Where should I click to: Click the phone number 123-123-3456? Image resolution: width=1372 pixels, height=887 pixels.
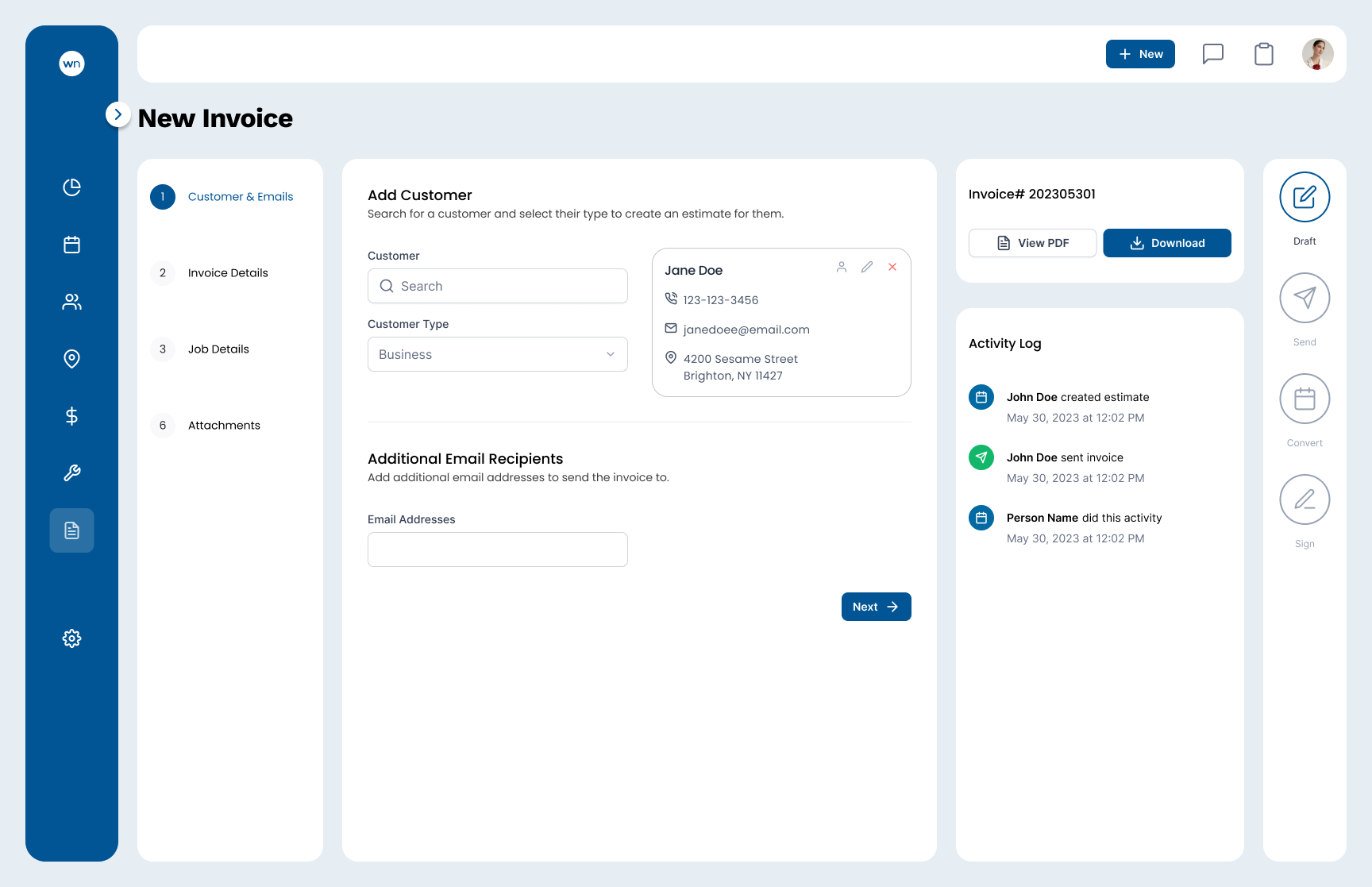(721, 300)
